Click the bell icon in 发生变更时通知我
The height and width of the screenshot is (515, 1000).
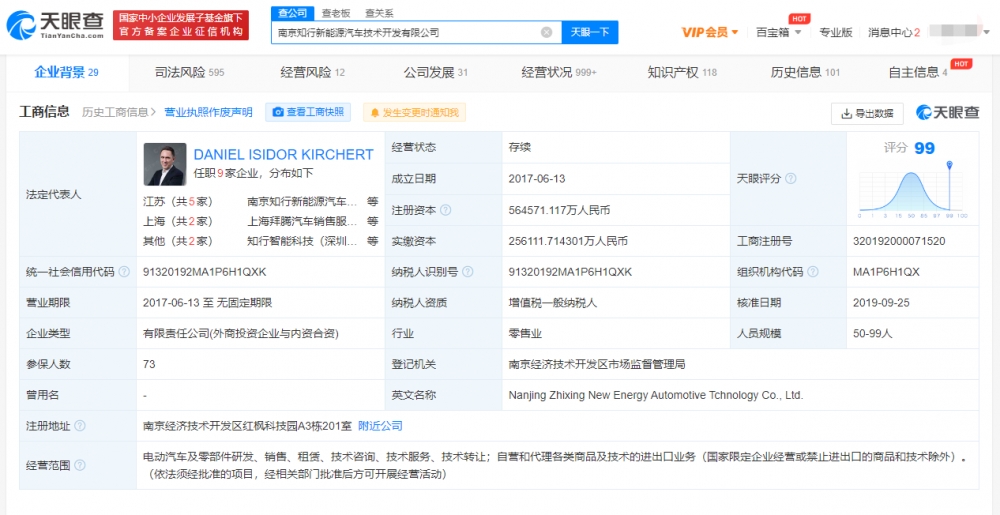(x=375, y=113)
